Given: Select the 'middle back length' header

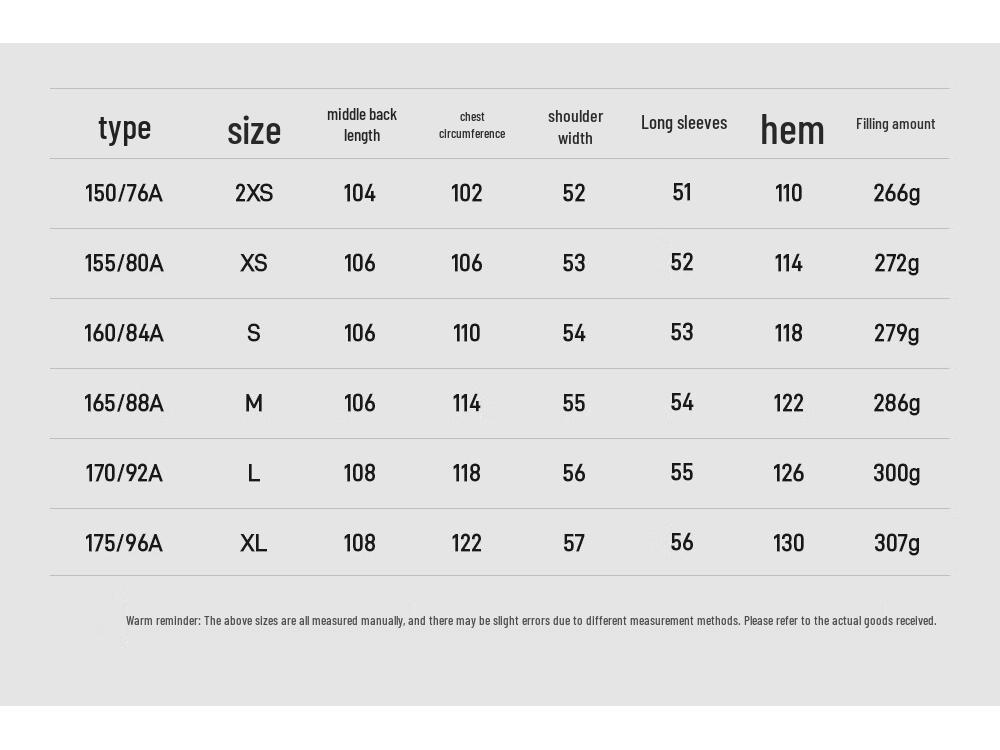Looking at the screenshot, I should 362,125.
